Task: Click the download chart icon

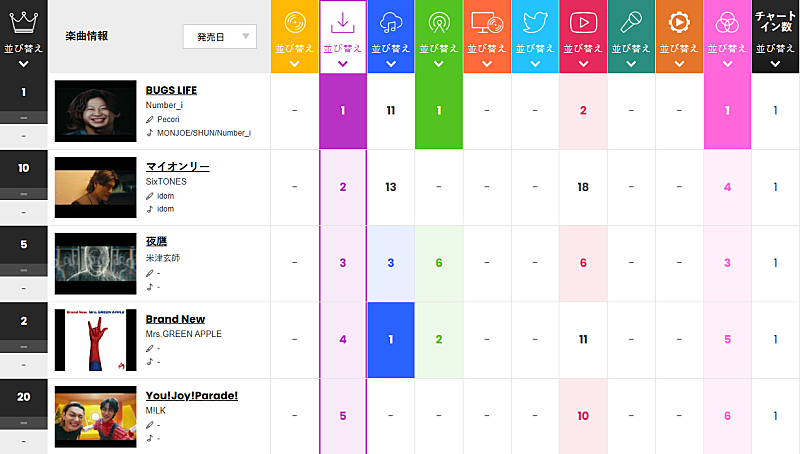Action: click(343, 23)
